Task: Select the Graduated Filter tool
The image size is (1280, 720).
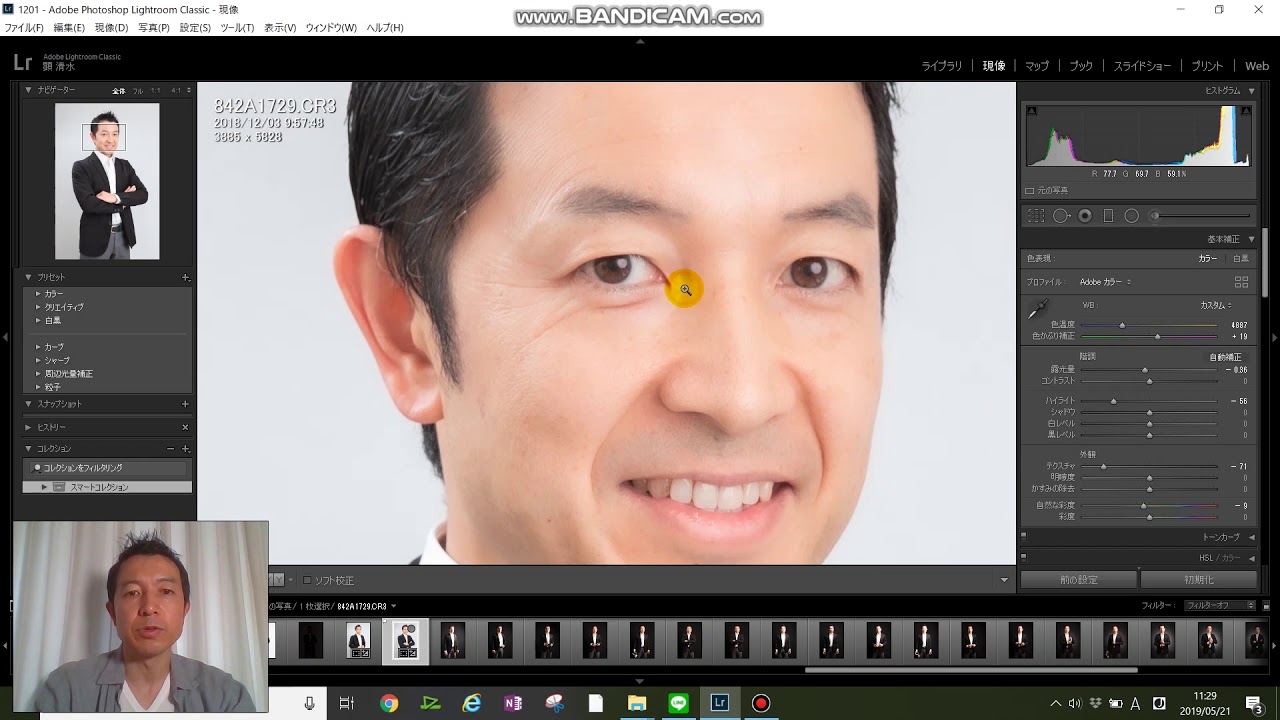Action: [x=1108, y=216]
